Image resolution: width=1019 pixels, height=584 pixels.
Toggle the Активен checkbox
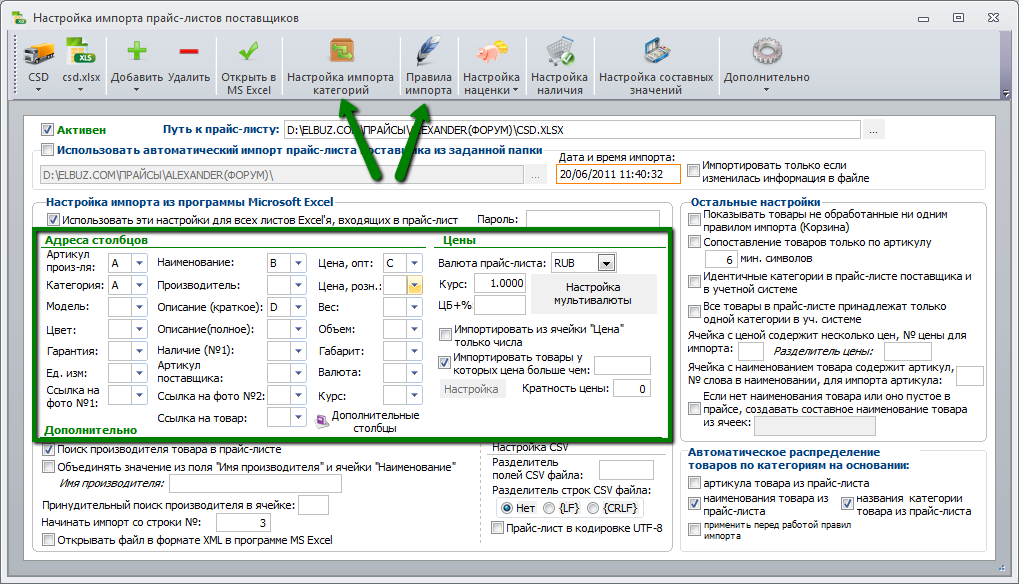(x=47, y=129)
